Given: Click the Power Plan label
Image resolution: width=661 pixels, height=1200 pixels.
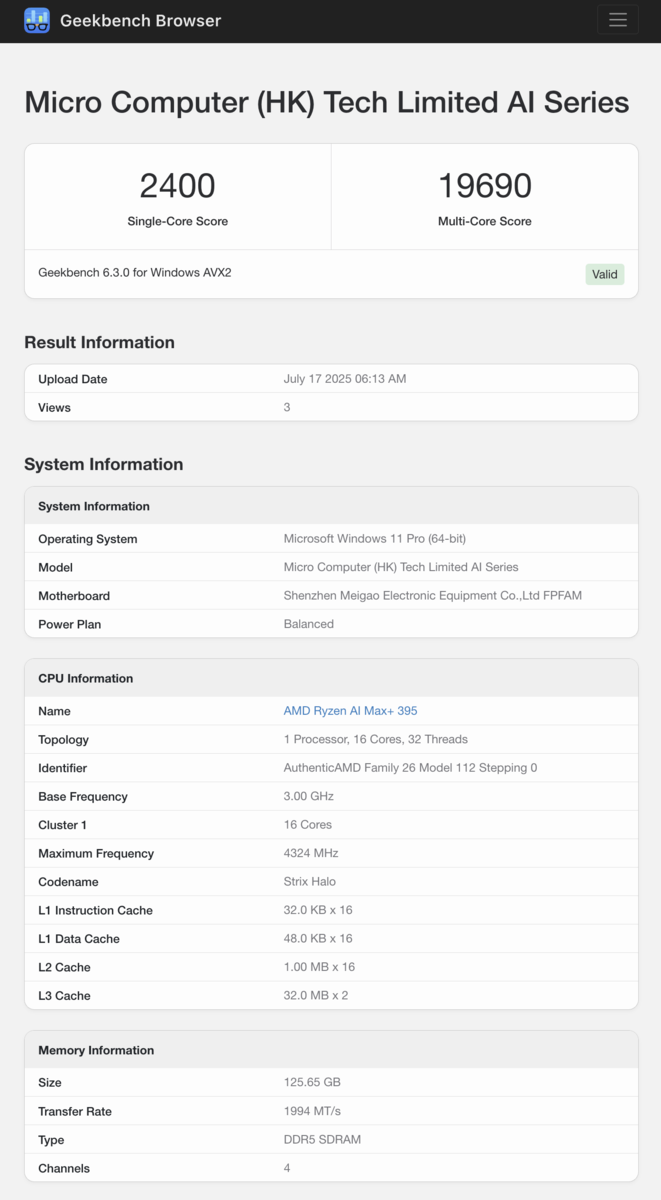Looking at the screenshot, I should [x=69, y=624].
